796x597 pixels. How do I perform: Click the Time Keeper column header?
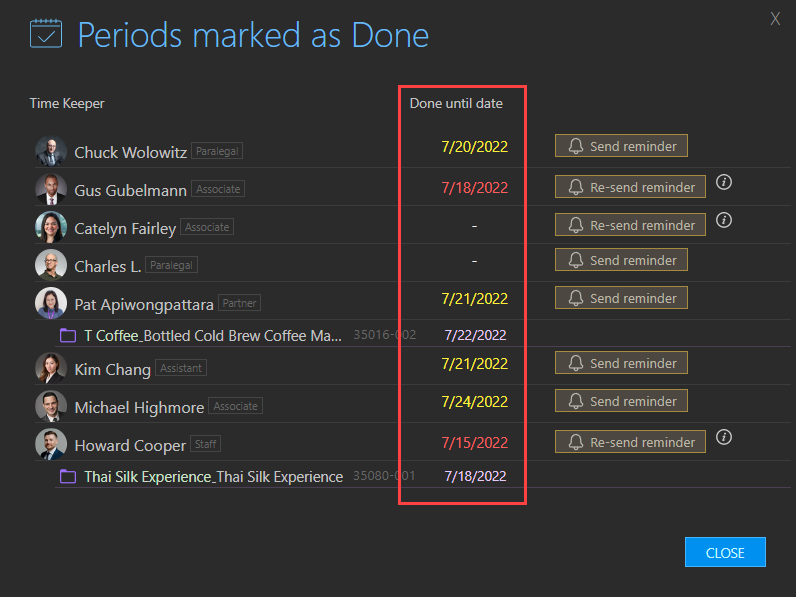coord(67,103)
